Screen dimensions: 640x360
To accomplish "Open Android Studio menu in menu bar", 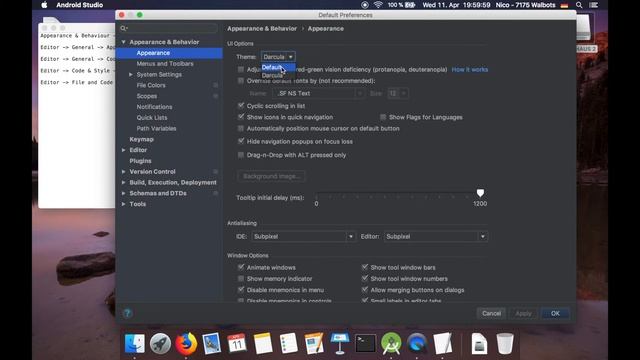I will click(x=80, y=5).
